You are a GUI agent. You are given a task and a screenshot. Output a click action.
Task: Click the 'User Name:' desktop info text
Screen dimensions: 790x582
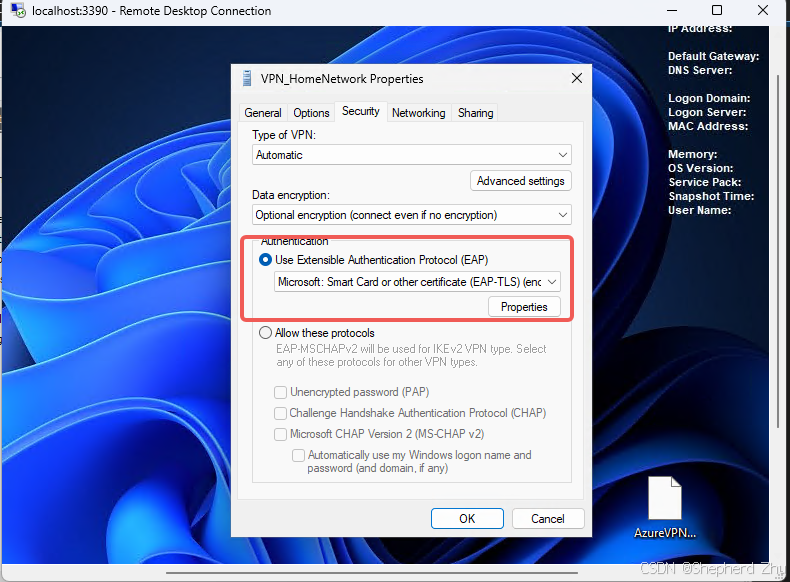pyautogui.click(x=699, y=210)
